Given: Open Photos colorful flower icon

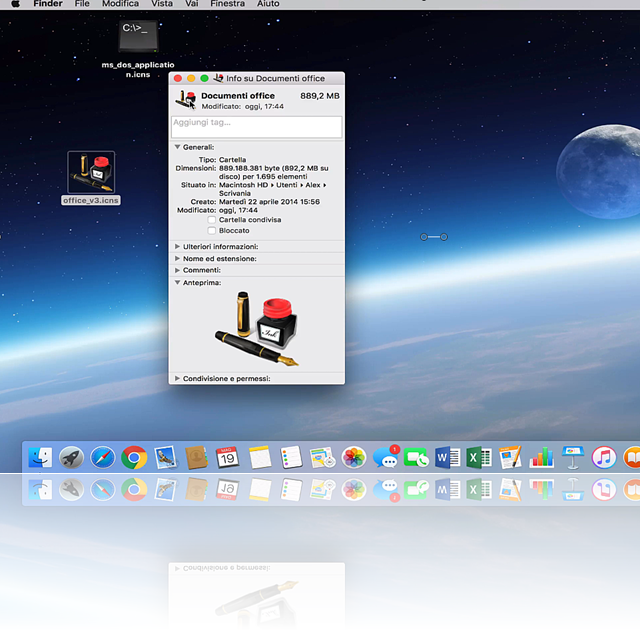Looking at the screenshot, I should pyautogui.click(x=353, y=457).
